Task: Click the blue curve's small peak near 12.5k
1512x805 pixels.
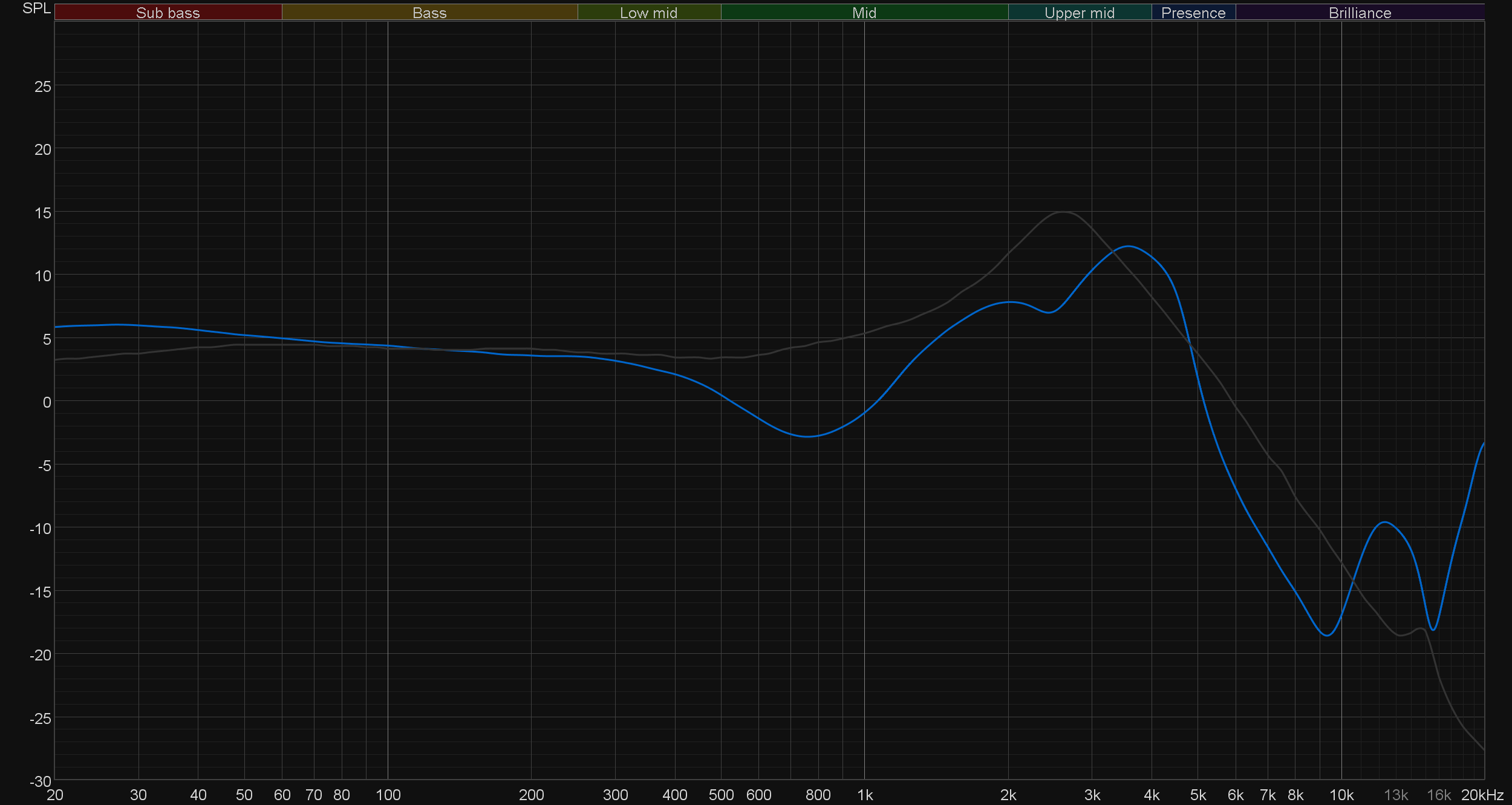Action: 1385,522
